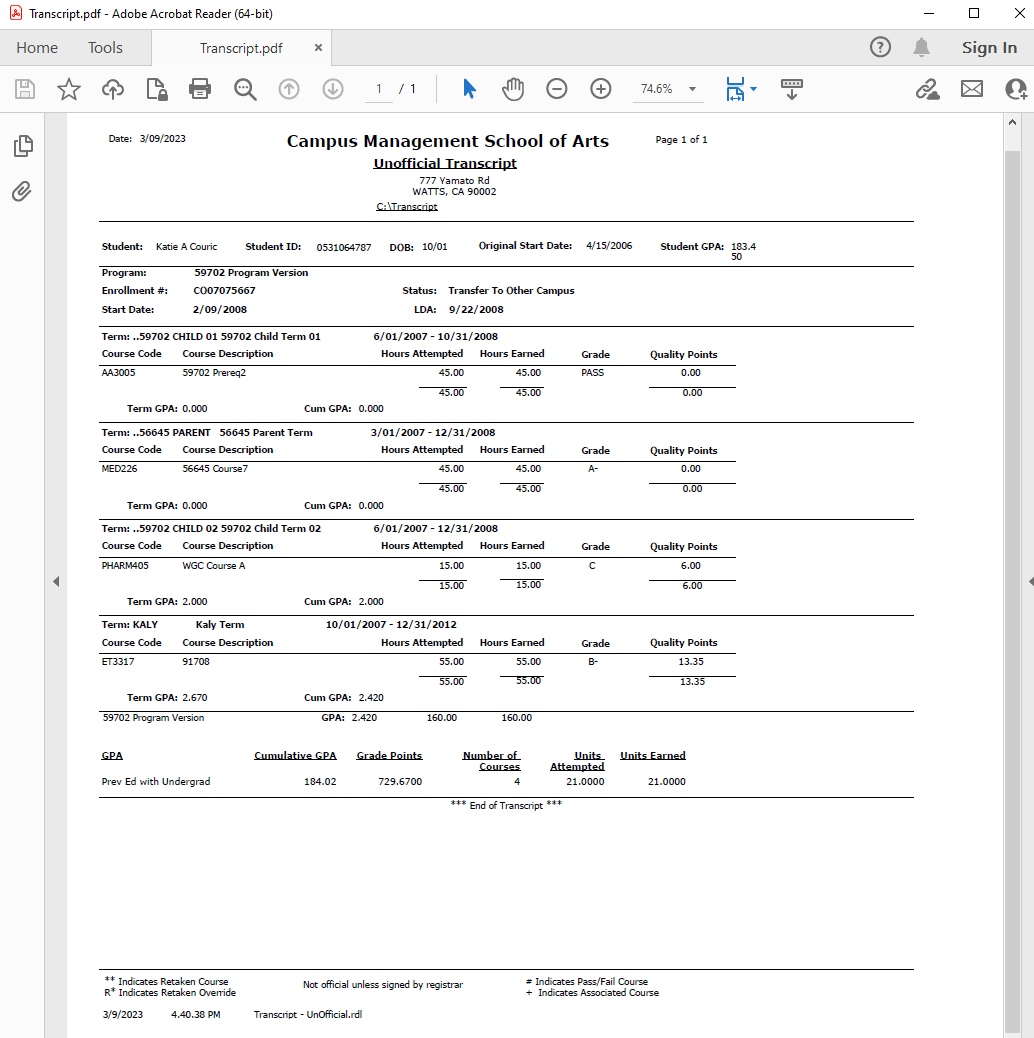
Task: Enable reading mode with presentation icon
Action: coord(791,89)
